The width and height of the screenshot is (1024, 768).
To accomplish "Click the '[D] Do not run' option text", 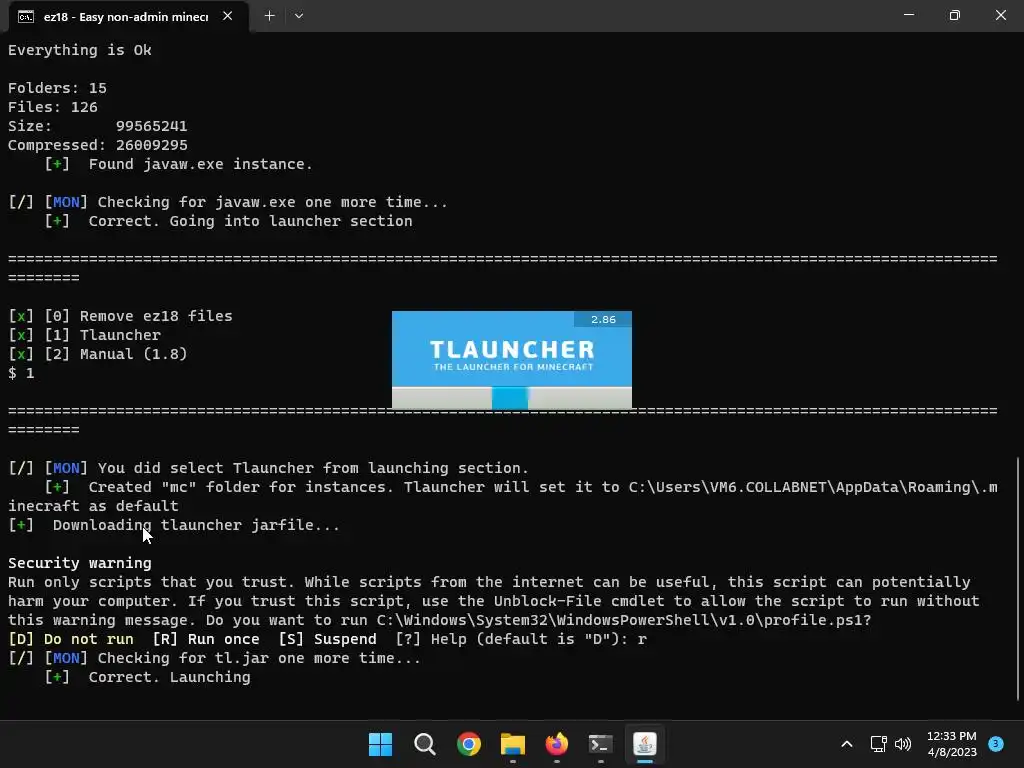I will point(71,639).
